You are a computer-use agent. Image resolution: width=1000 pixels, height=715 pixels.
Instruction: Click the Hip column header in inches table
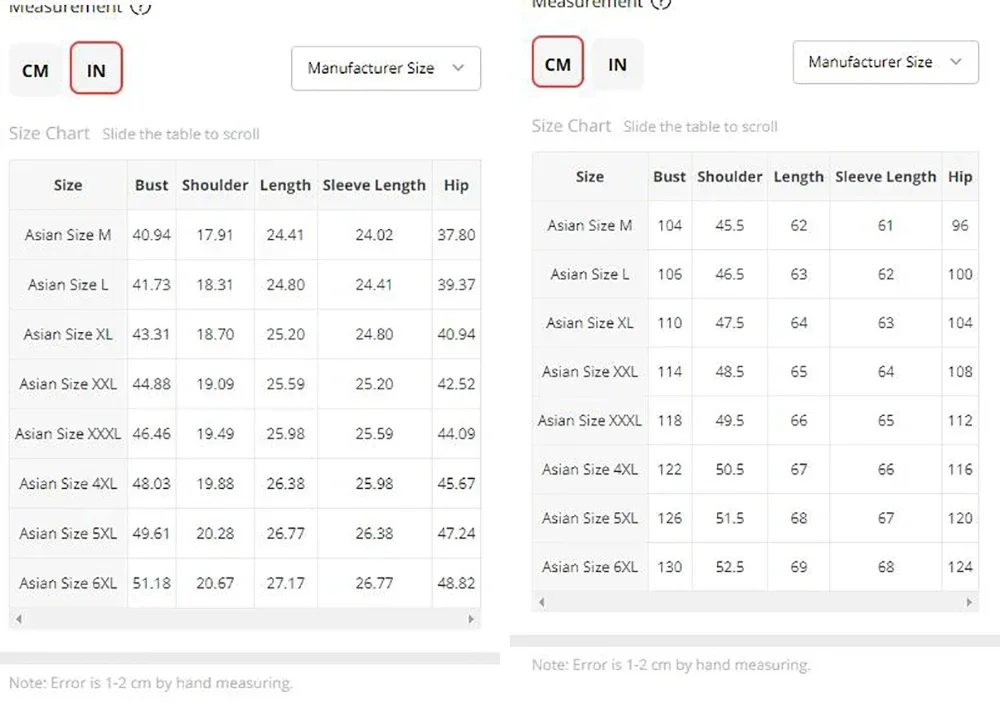tap(456, 185)
